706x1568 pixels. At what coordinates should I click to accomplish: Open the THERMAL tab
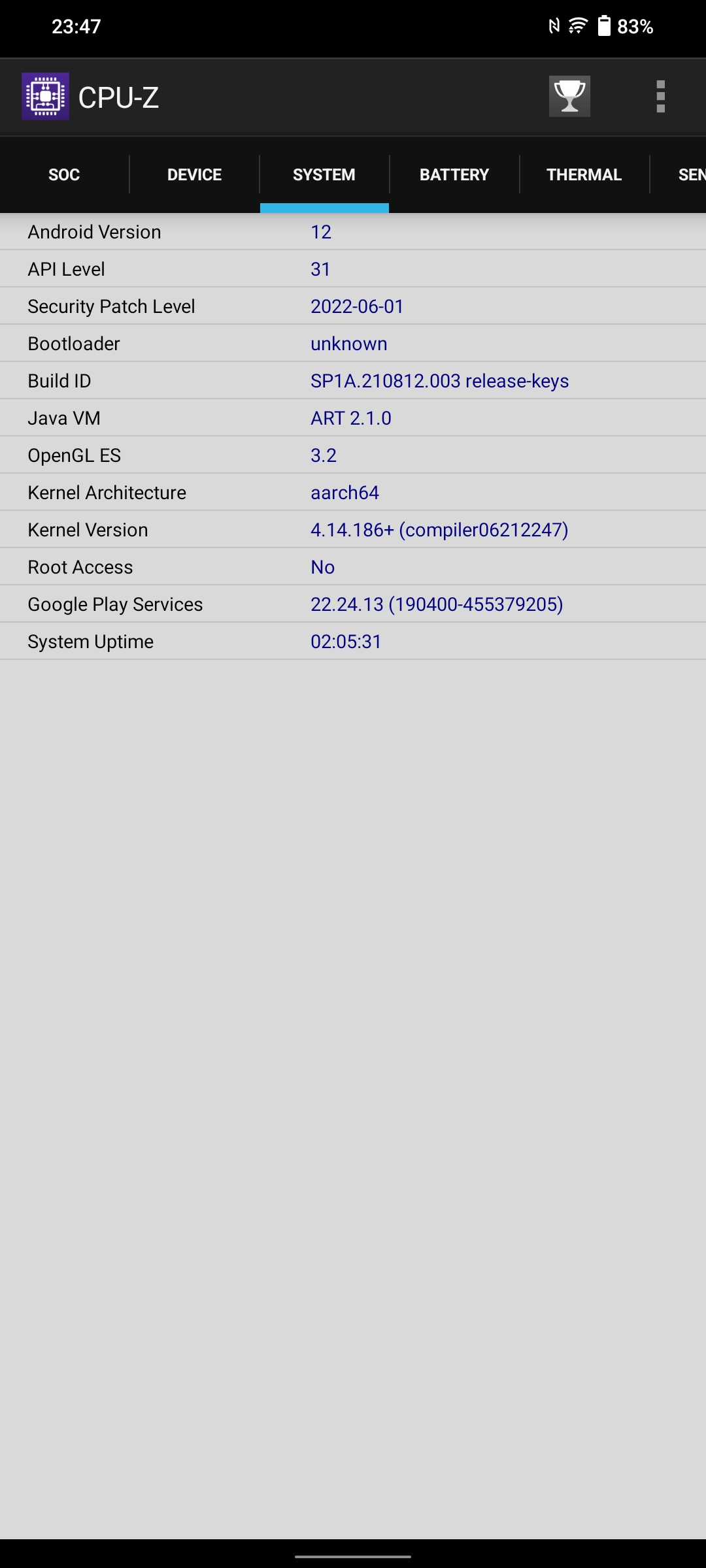click(x=584, y=174)
